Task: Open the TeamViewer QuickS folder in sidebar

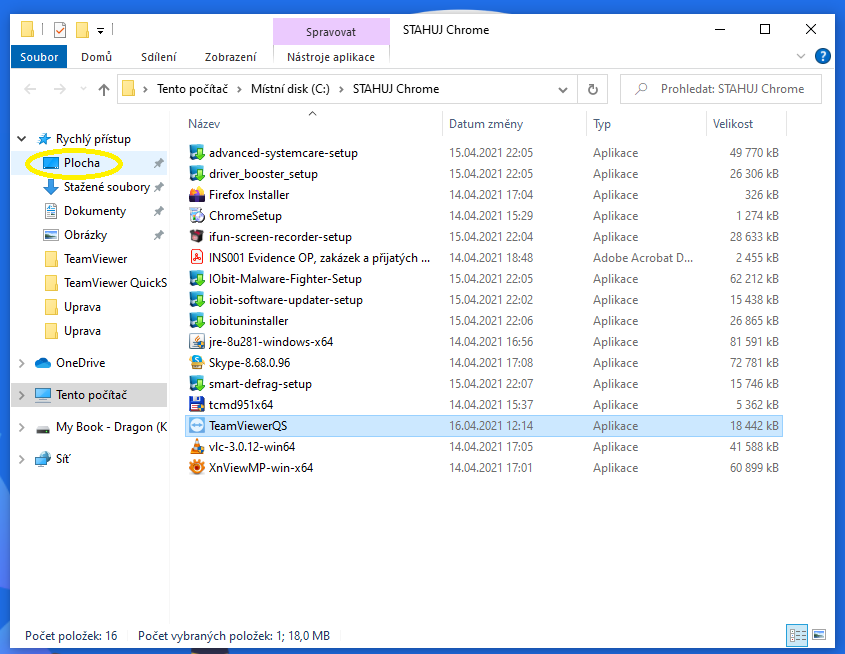Action: coord(115,283)
